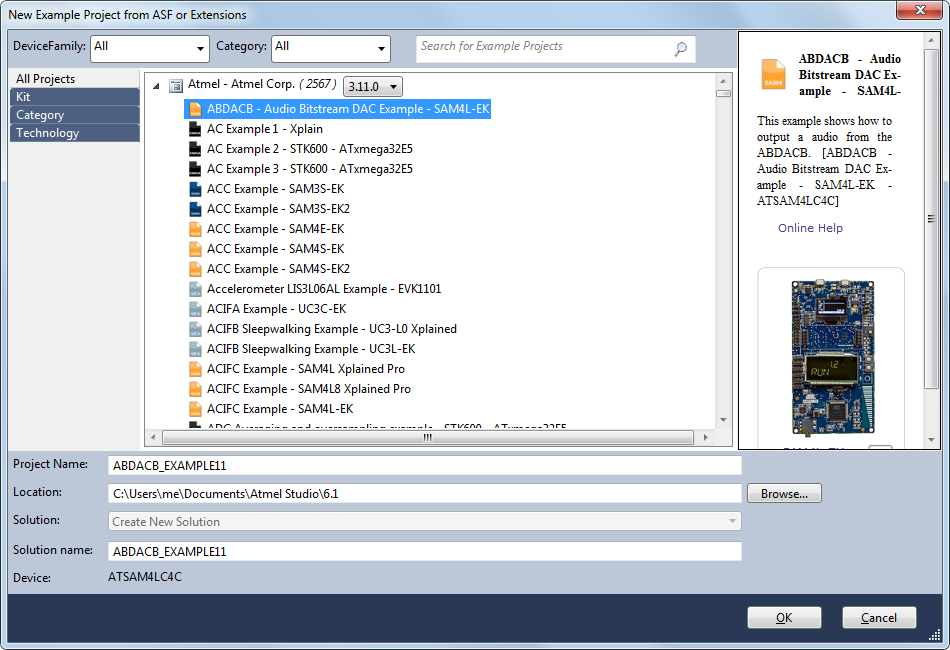The width and height of the screenshot is (950, 650).
Task: Select Accelerometer LIS3L06AL Example - EVK1101
Action: tap(324, 289)
